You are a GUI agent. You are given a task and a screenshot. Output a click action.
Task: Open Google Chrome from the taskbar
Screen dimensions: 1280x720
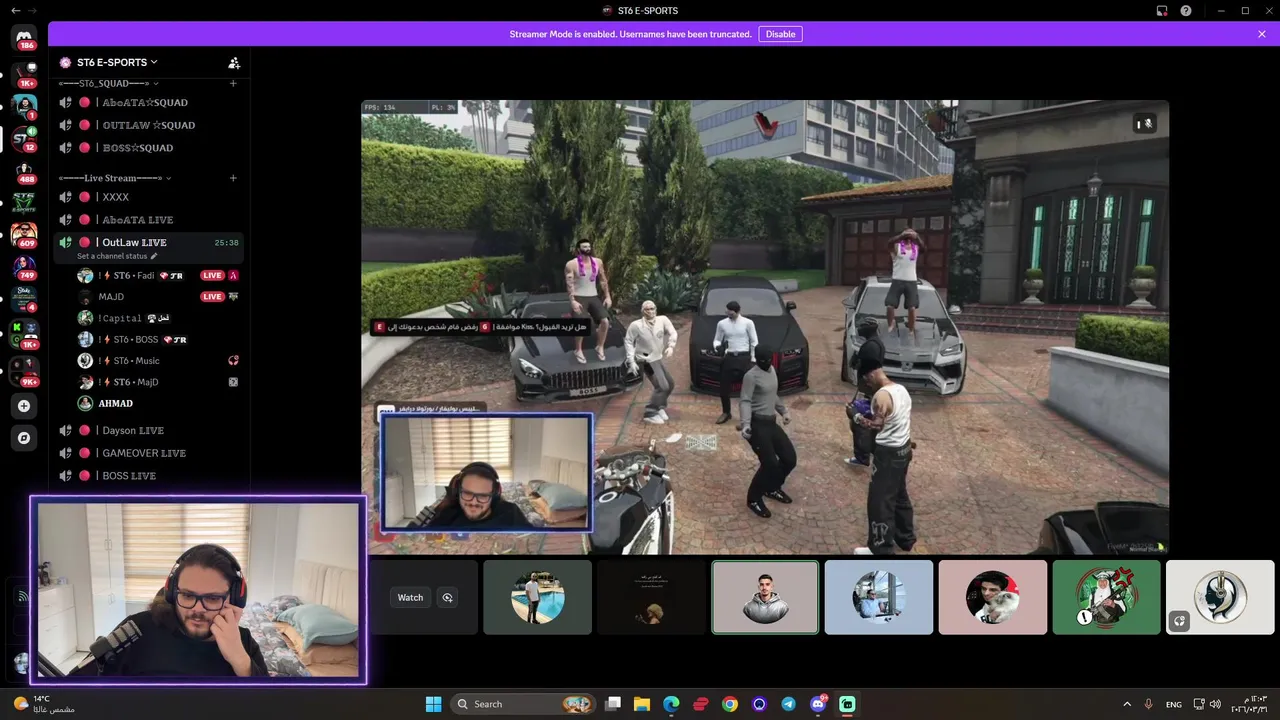tap(730, 704)
